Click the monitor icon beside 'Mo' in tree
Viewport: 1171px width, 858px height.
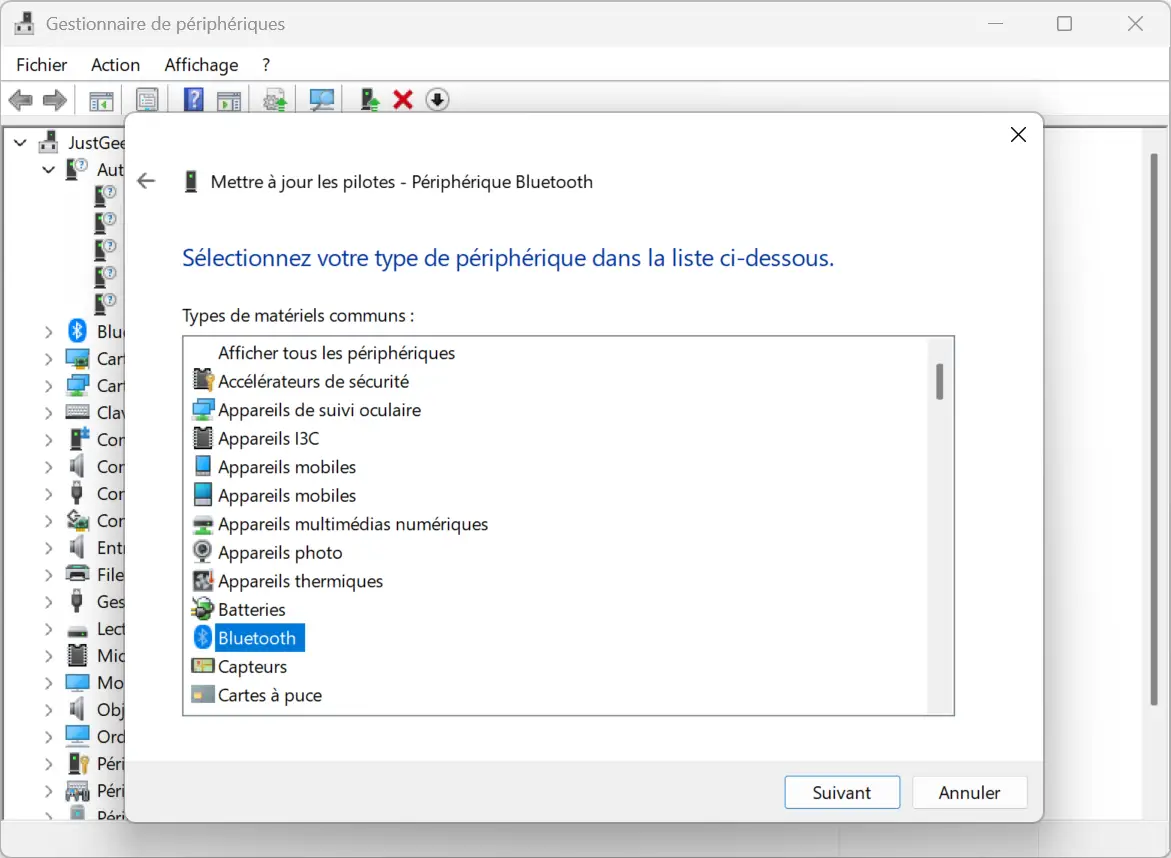[x=78, y=683]
